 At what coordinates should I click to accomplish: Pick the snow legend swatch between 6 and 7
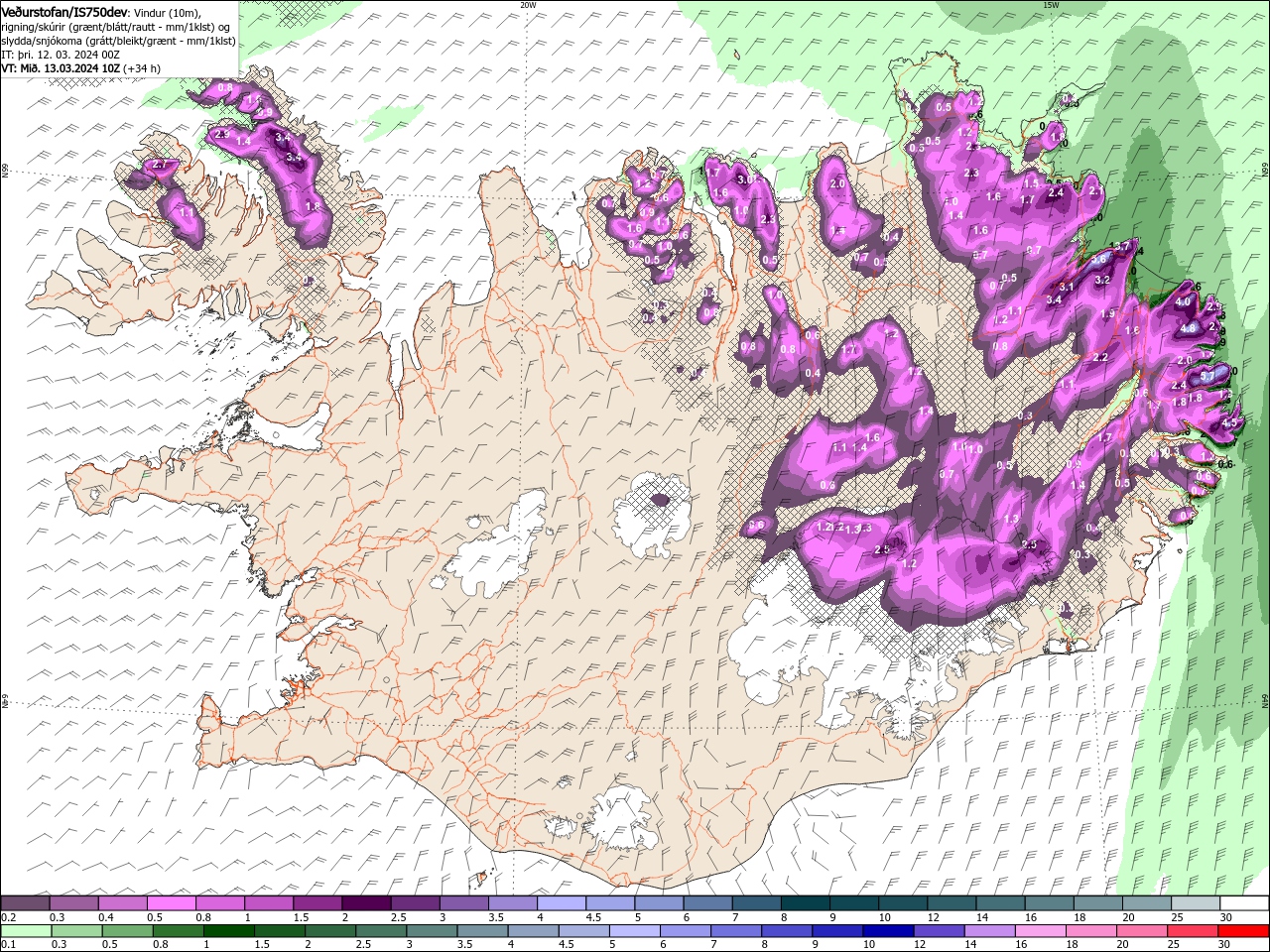click(707, 903)
